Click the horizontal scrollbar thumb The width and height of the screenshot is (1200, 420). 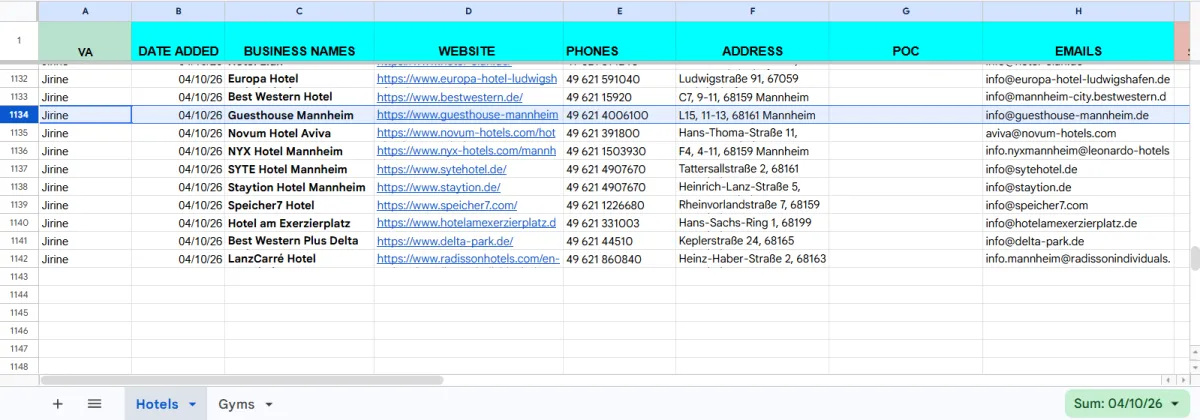[x=241, y=380]
